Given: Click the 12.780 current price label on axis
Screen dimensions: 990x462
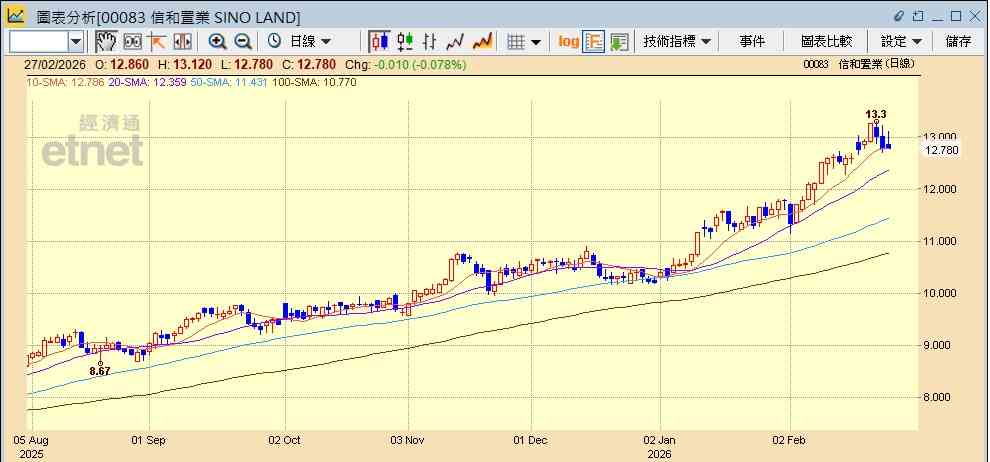Looking at the screenshot, I should [x=941, y=150].
